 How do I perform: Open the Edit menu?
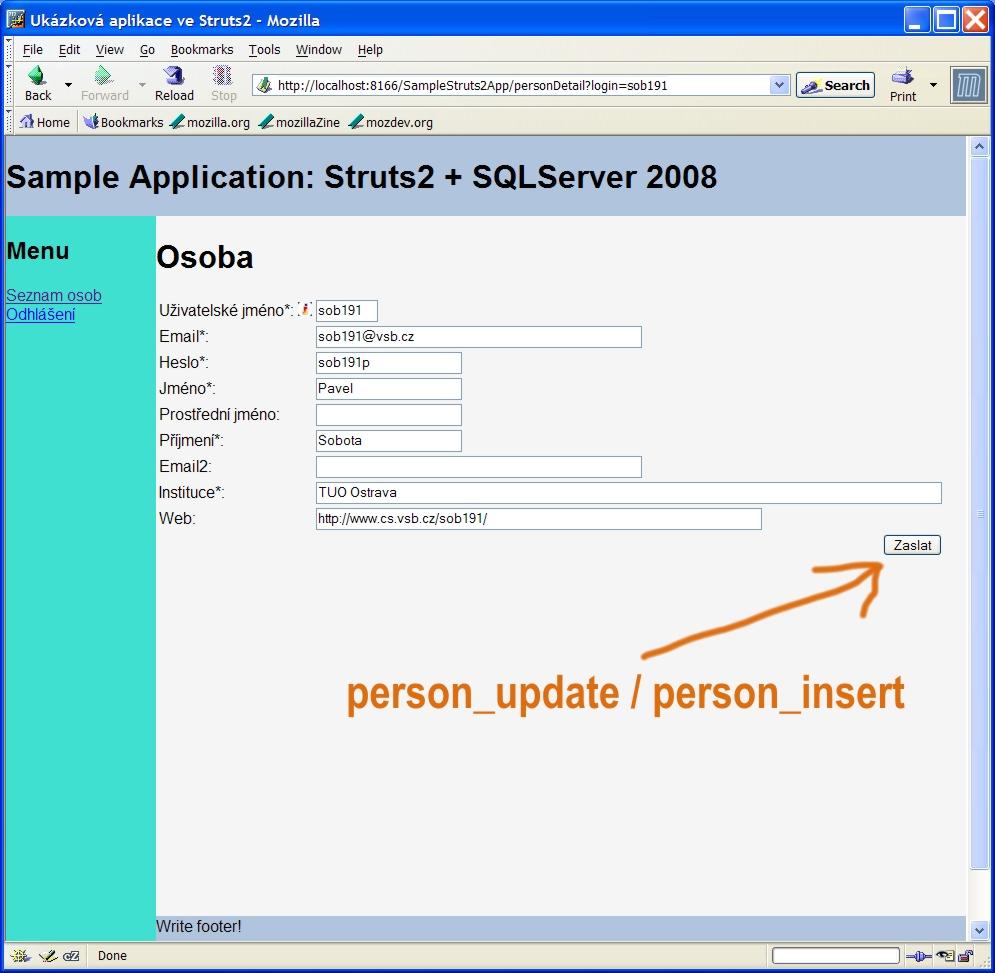click(69, 50)
